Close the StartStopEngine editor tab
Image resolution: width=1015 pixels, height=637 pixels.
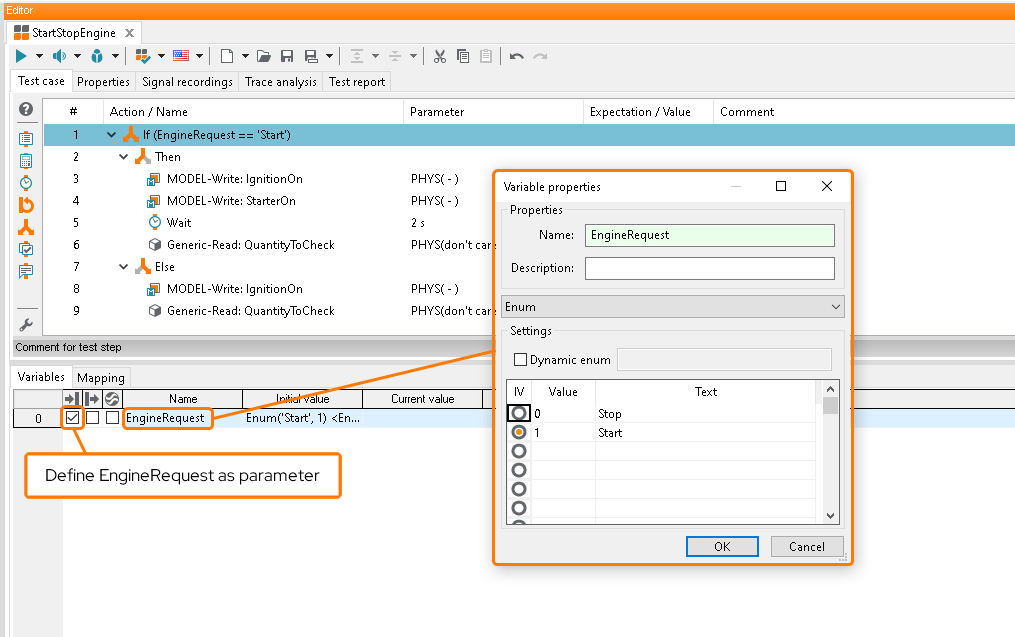129,33
